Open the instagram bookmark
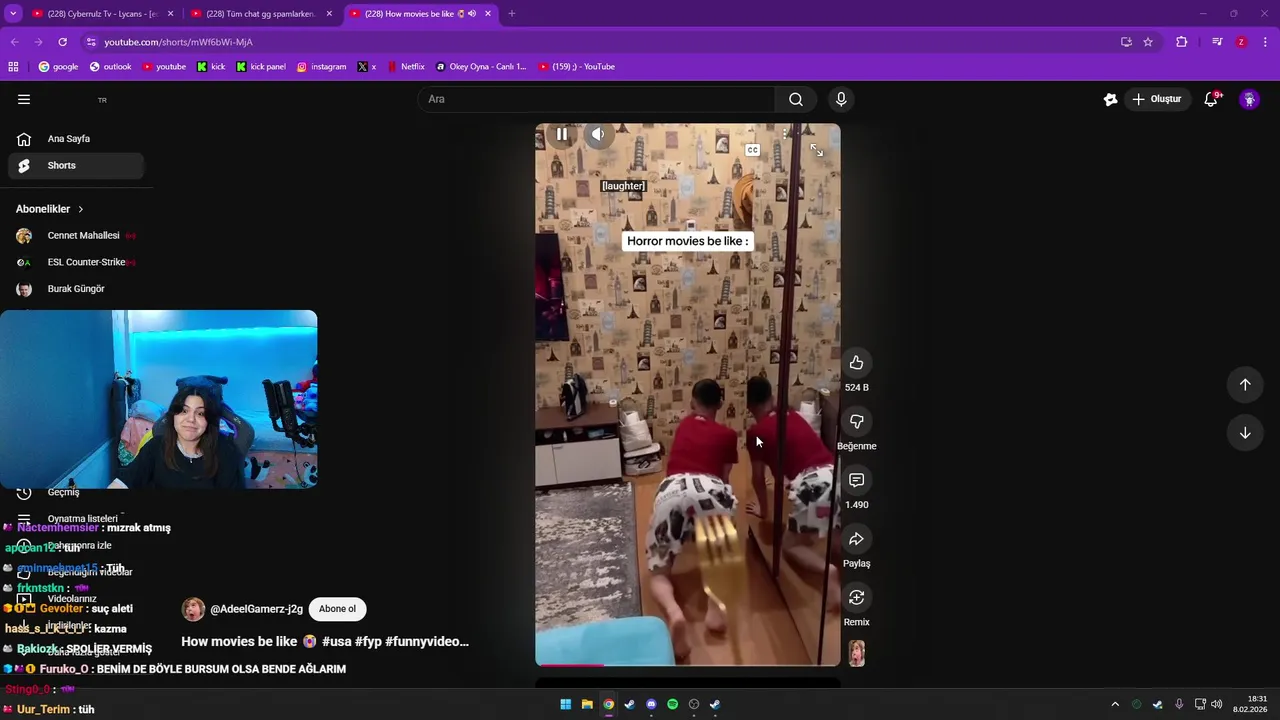The image size is (1280, 720). click(321, 67)
